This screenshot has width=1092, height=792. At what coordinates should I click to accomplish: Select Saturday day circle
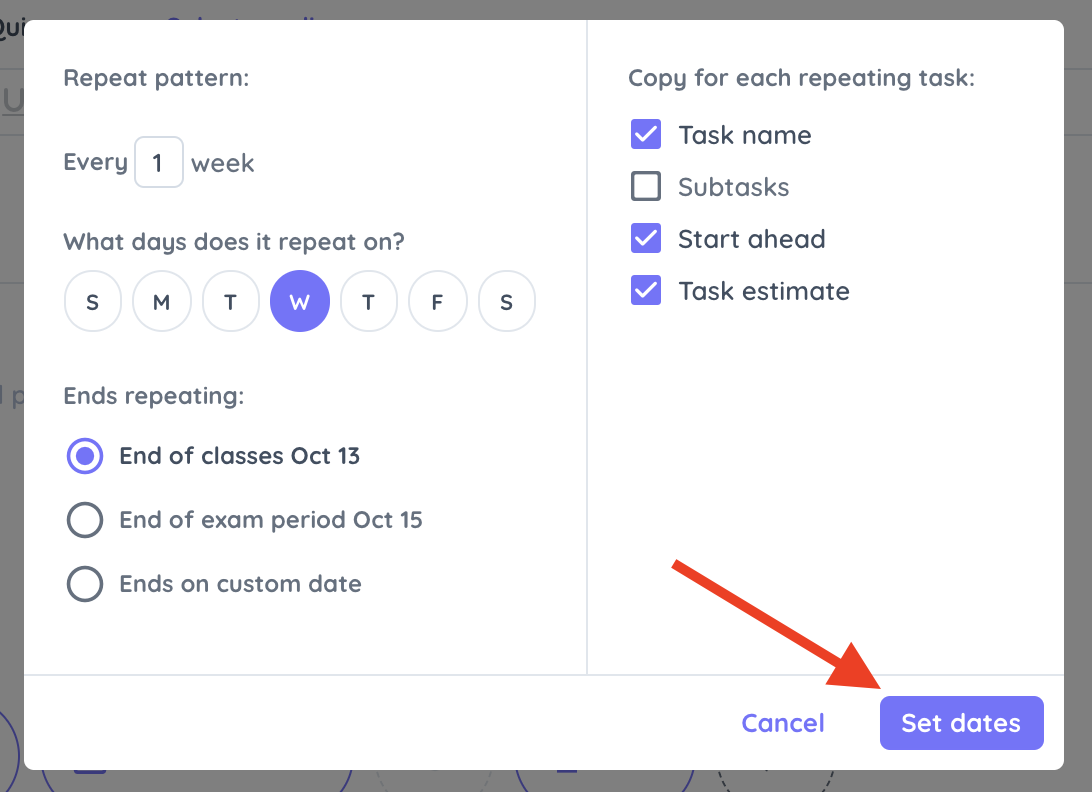pyautogui.click(x=506, y=302)
